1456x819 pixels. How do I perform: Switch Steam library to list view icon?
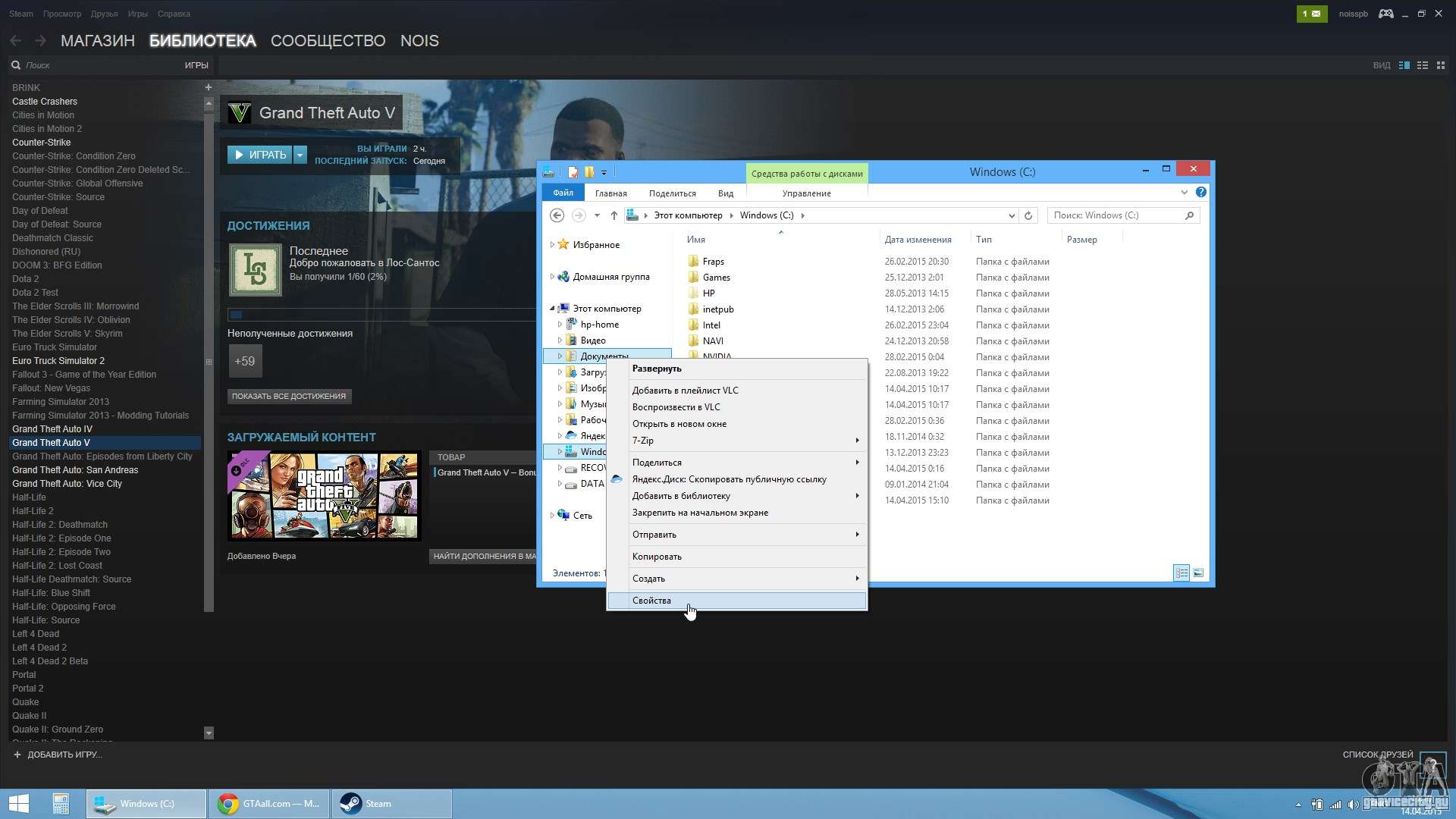coord(1423,65)
